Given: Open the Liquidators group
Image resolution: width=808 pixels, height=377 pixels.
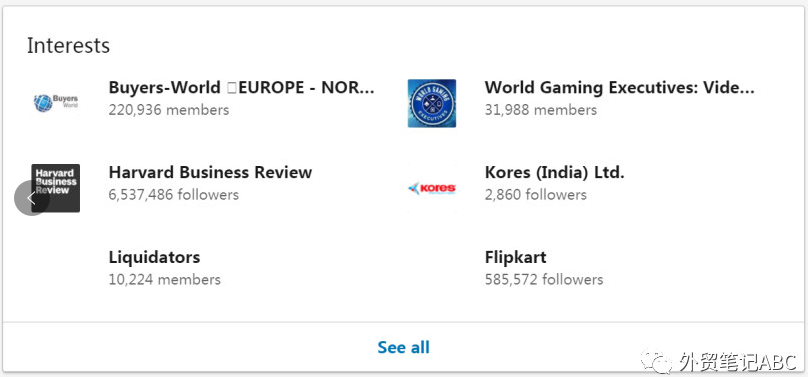Looking at the screenshot, I should click(x=154, y=257).
